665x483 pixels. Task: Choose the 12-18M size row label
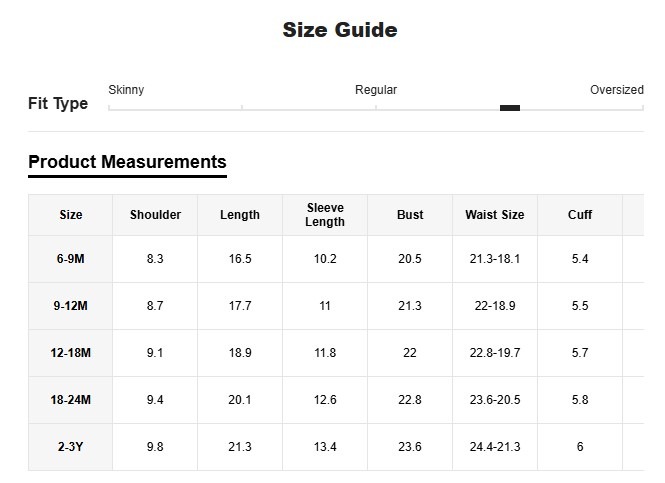[x=71, y=353]
